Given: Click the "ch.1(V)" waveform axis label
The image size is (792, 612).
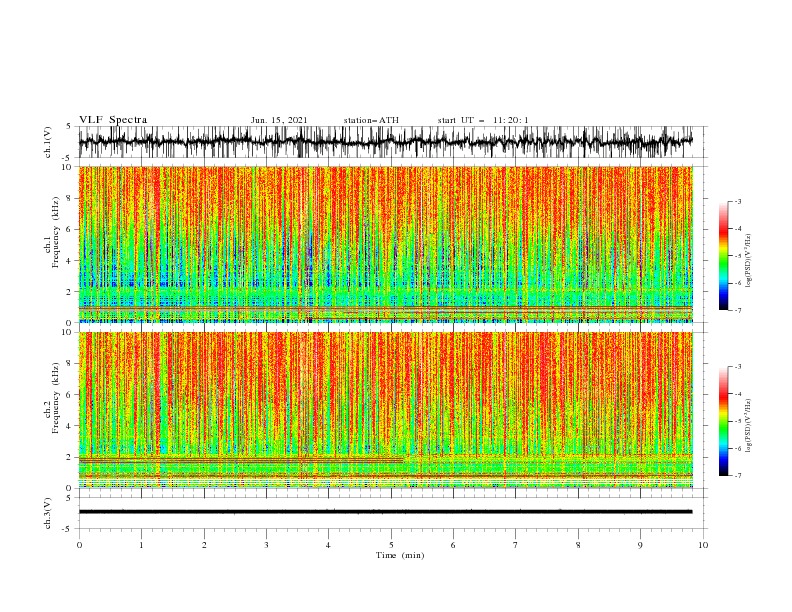Looking at the screenshot, I should pos(48,142).
